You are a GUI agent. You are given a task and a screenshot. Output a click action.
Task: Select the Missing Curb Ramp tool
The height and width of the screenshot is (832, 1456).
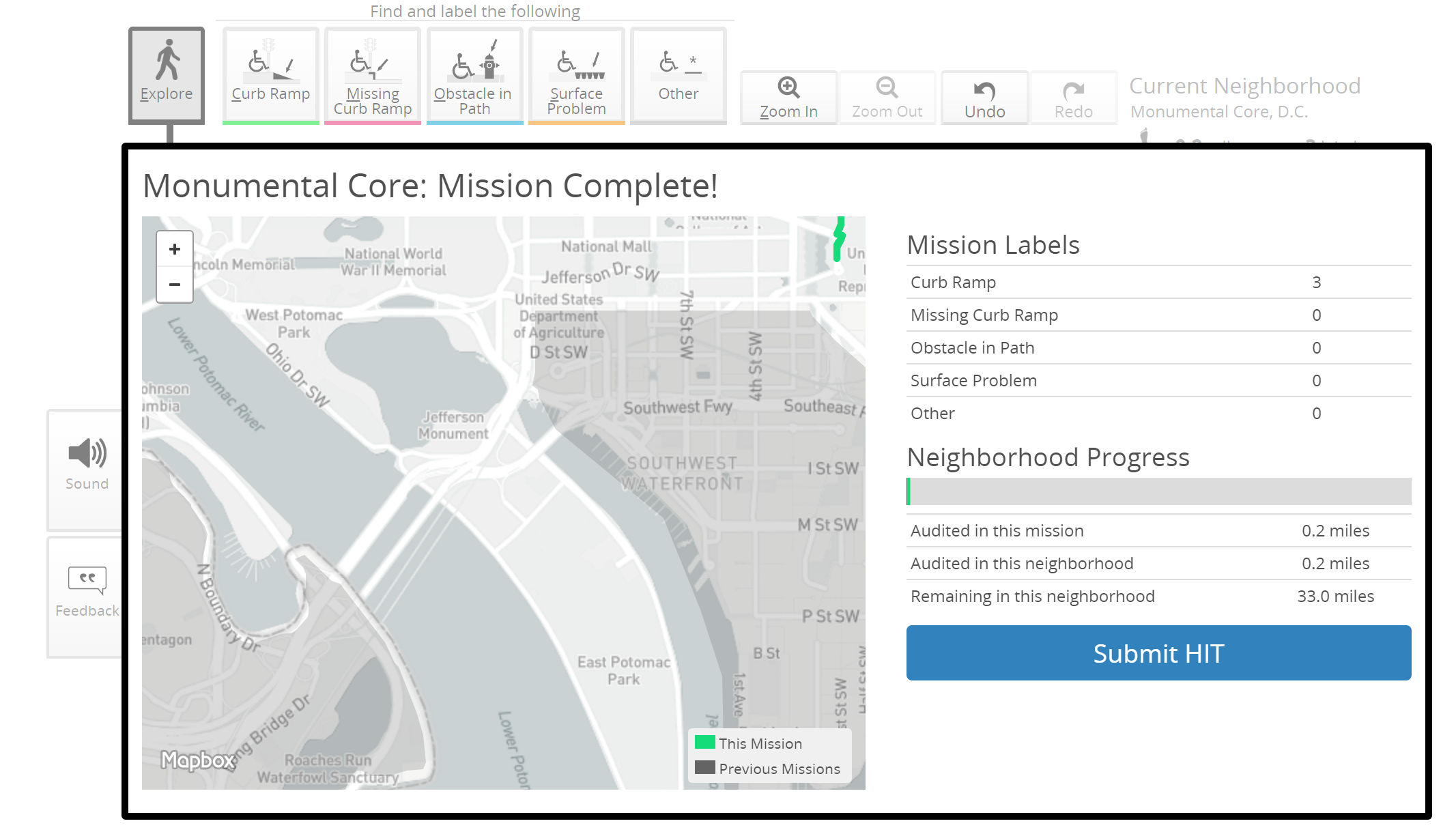point(372,75)
